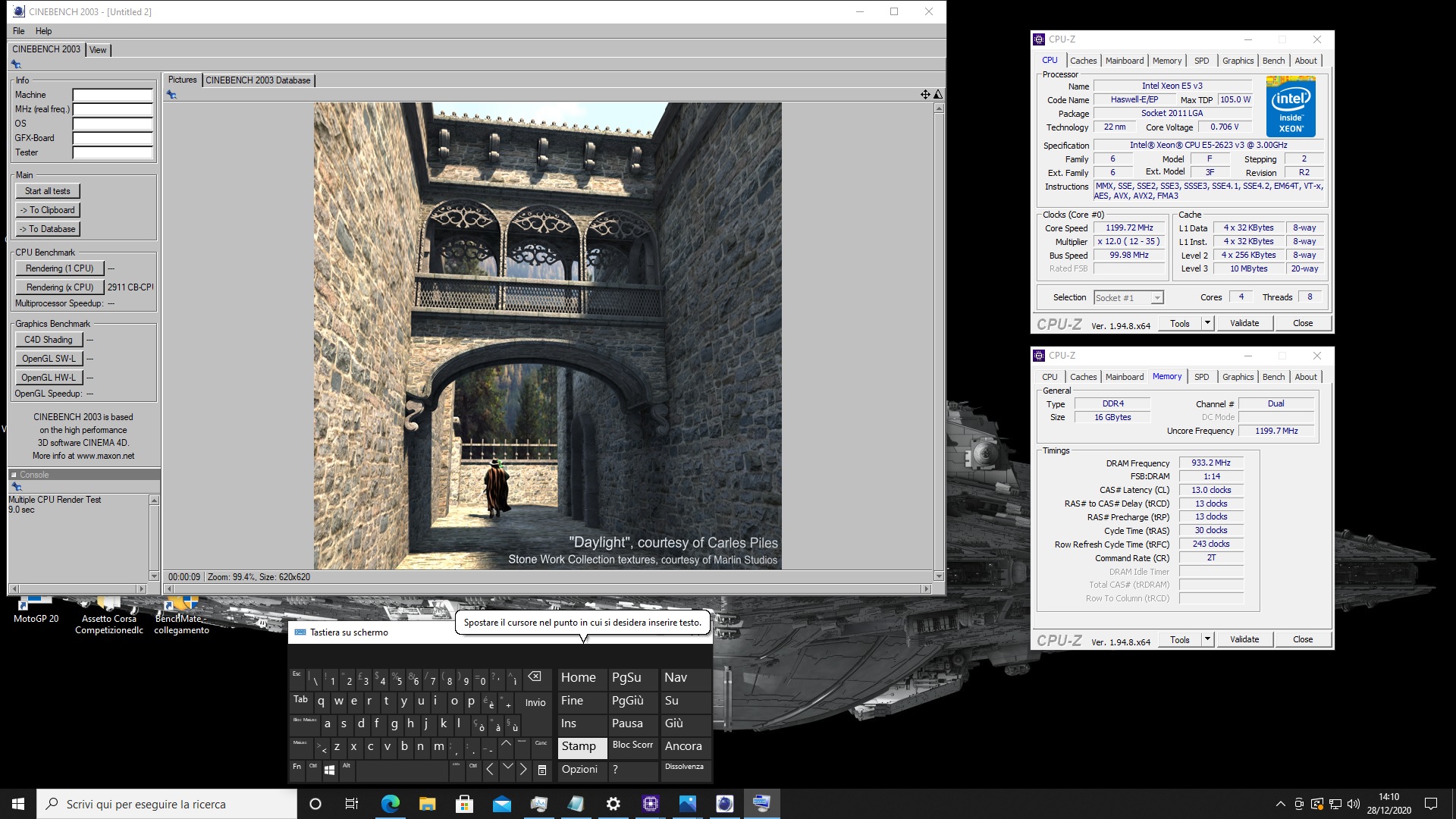Open the File menu in CINEBENCH
Viewport: 1456px width, 819px height.
click(x=19, y=31)
